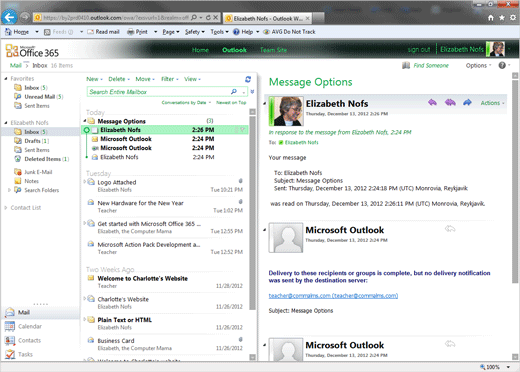Open the Drafts folder
Screen dimensions: 520x372
(32, 141)
